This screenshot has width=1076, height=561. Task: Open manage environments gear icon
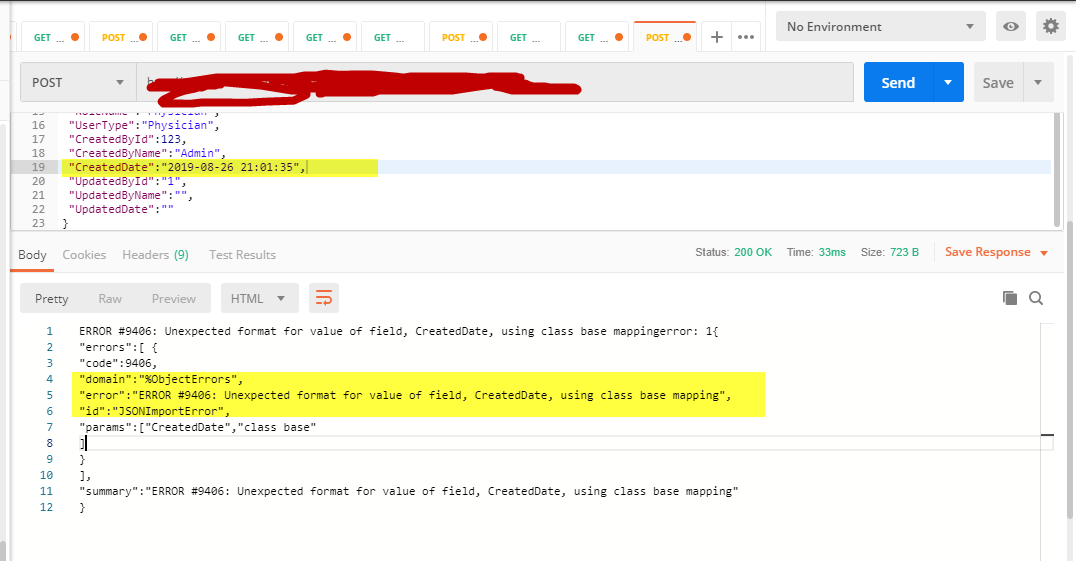click(x=1051, y=27)
